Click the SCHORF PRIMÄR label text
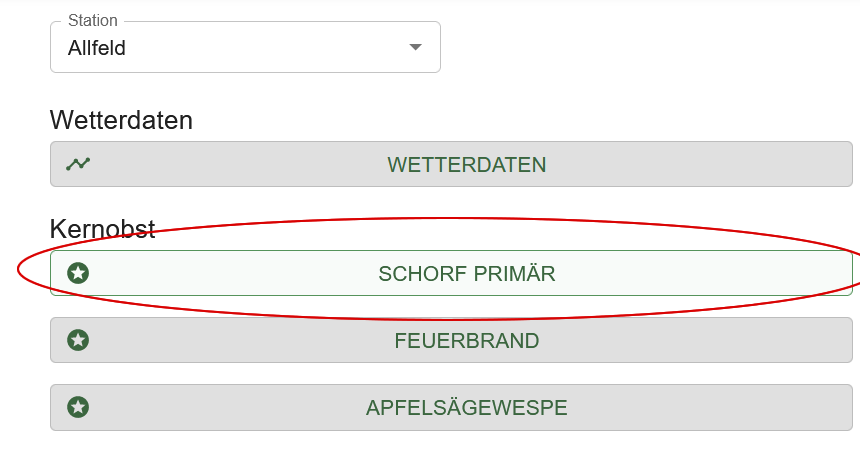Screen dimensions: 860x450 [x=467, y=274]
